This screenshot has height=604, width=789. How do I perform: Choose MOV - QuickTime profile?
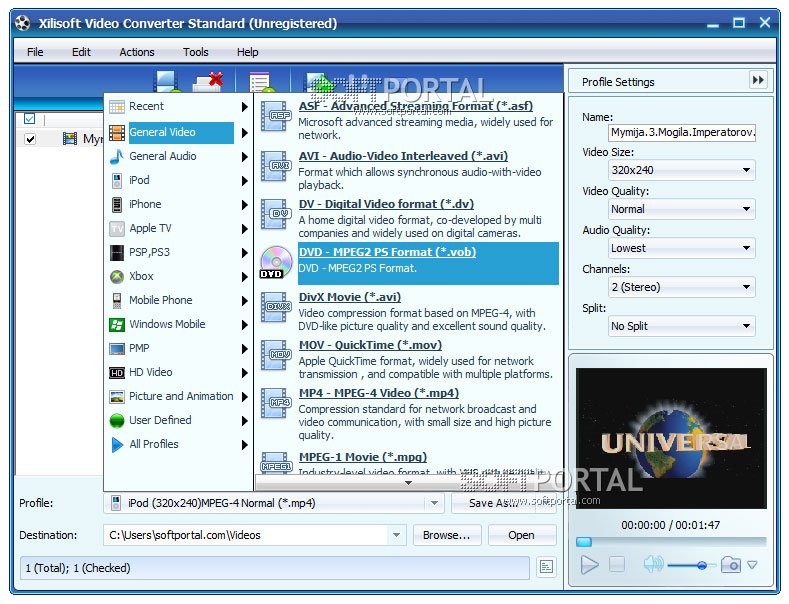(x=370, y=345)
